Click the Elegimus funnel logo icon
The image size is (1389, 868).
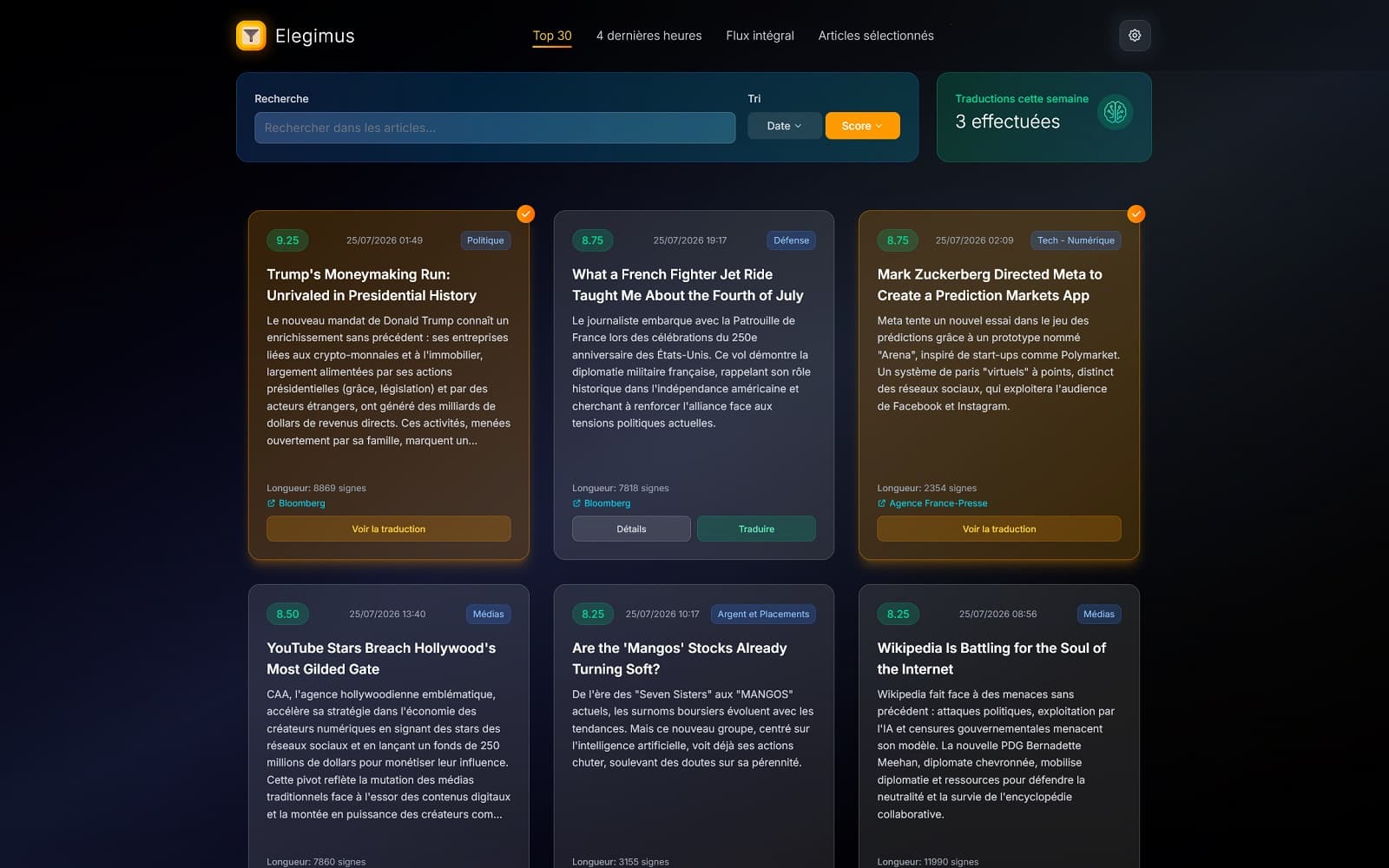click(x=251, y=36)
